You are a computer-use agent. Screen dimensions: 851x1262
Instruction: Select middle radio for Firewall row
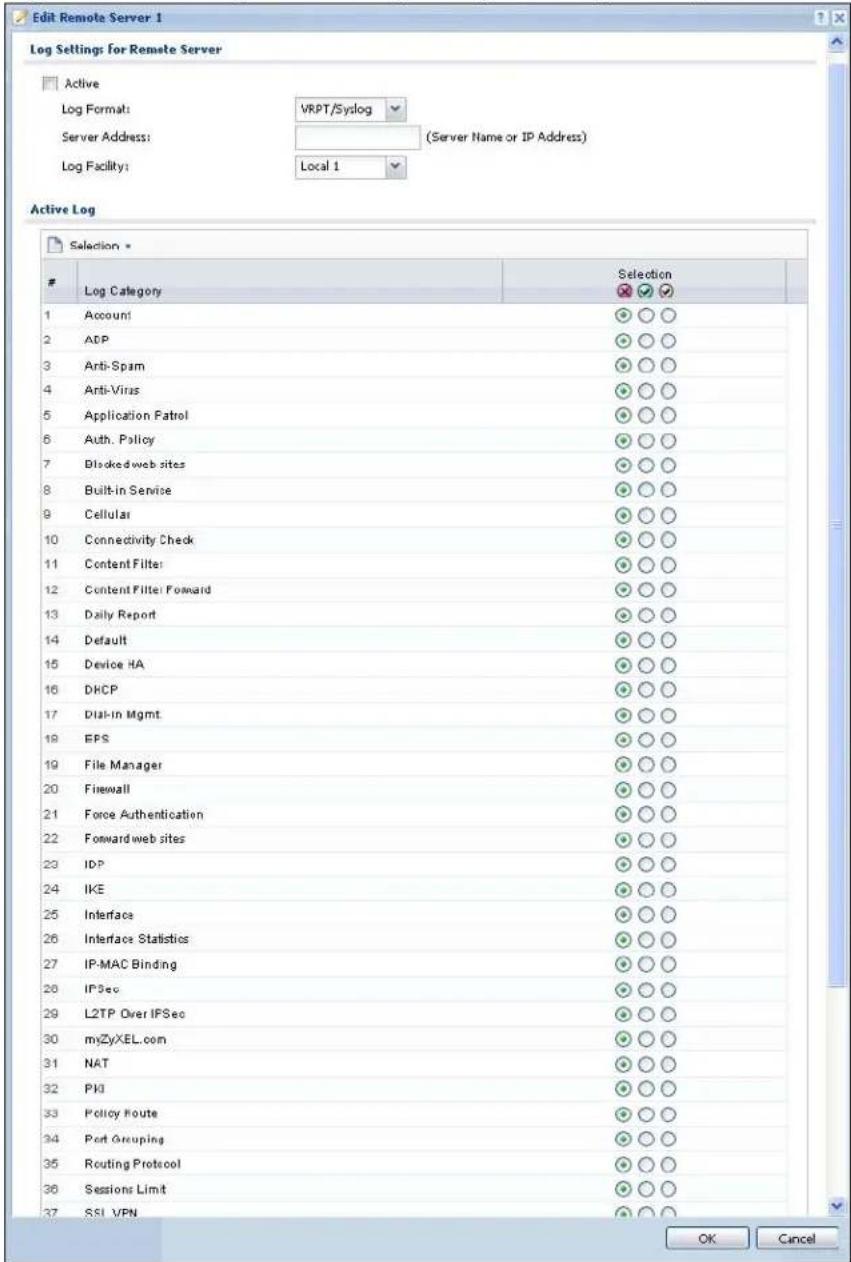647,789
